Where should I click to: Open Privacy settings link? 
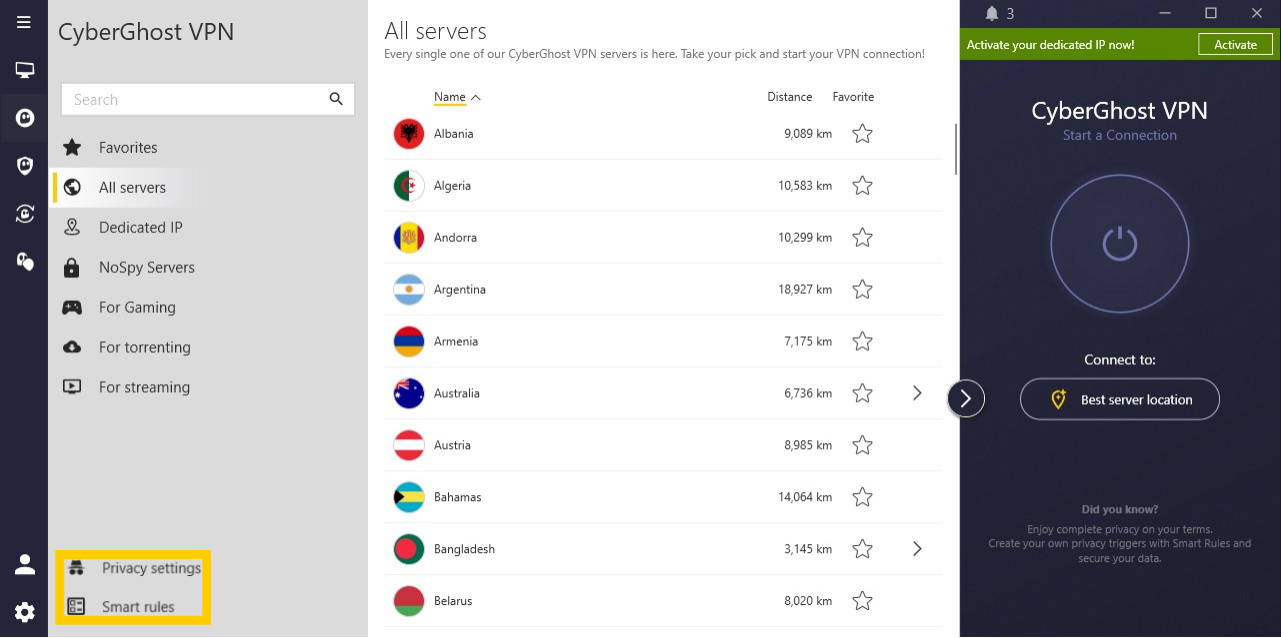(151, 568)
